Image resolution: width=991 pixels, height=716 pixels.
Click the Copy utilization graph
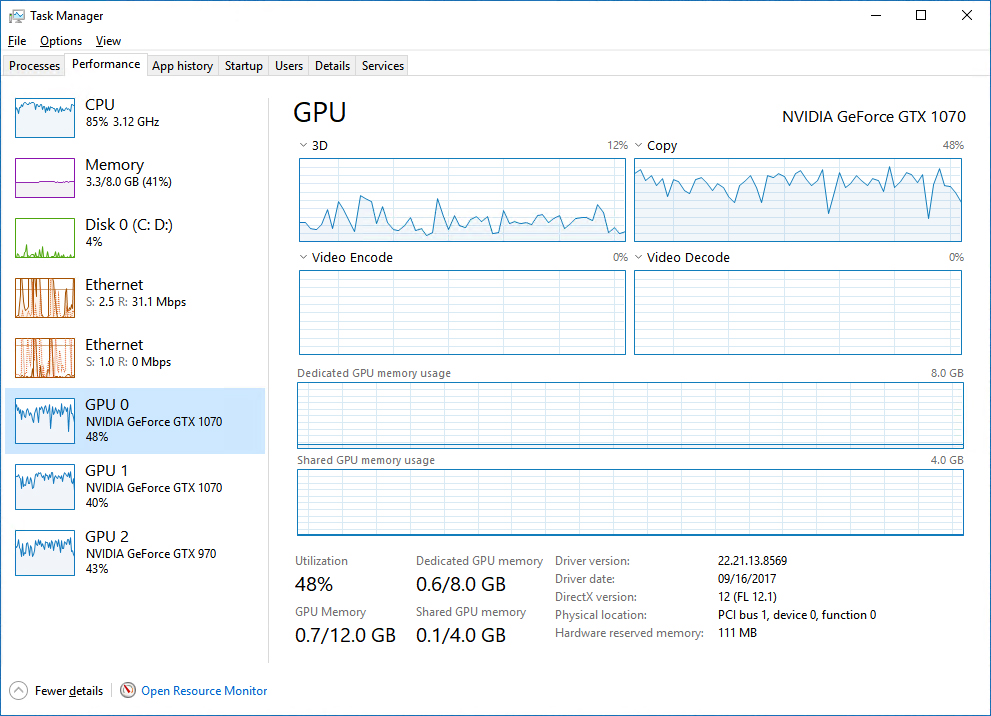[x=798, y=200]
